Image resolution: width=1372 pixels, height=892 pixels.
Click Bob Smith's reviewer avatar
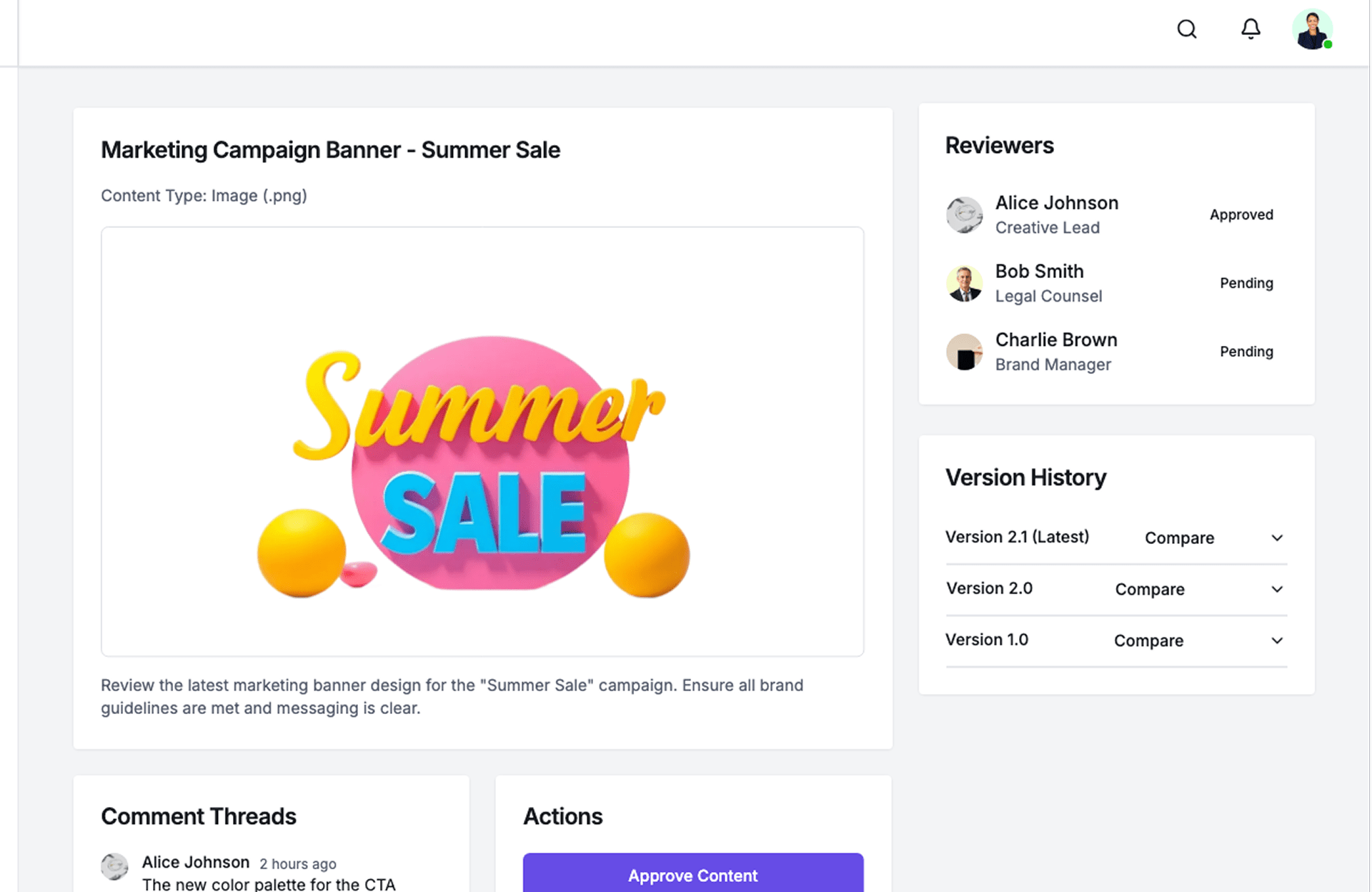(x=964, y=284)
